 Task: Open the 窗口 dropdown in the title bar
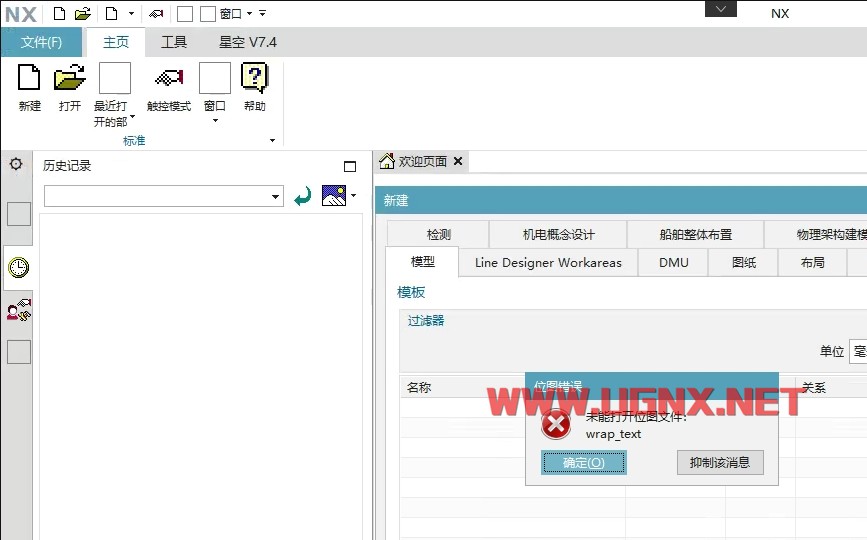(x=236, y=13)
